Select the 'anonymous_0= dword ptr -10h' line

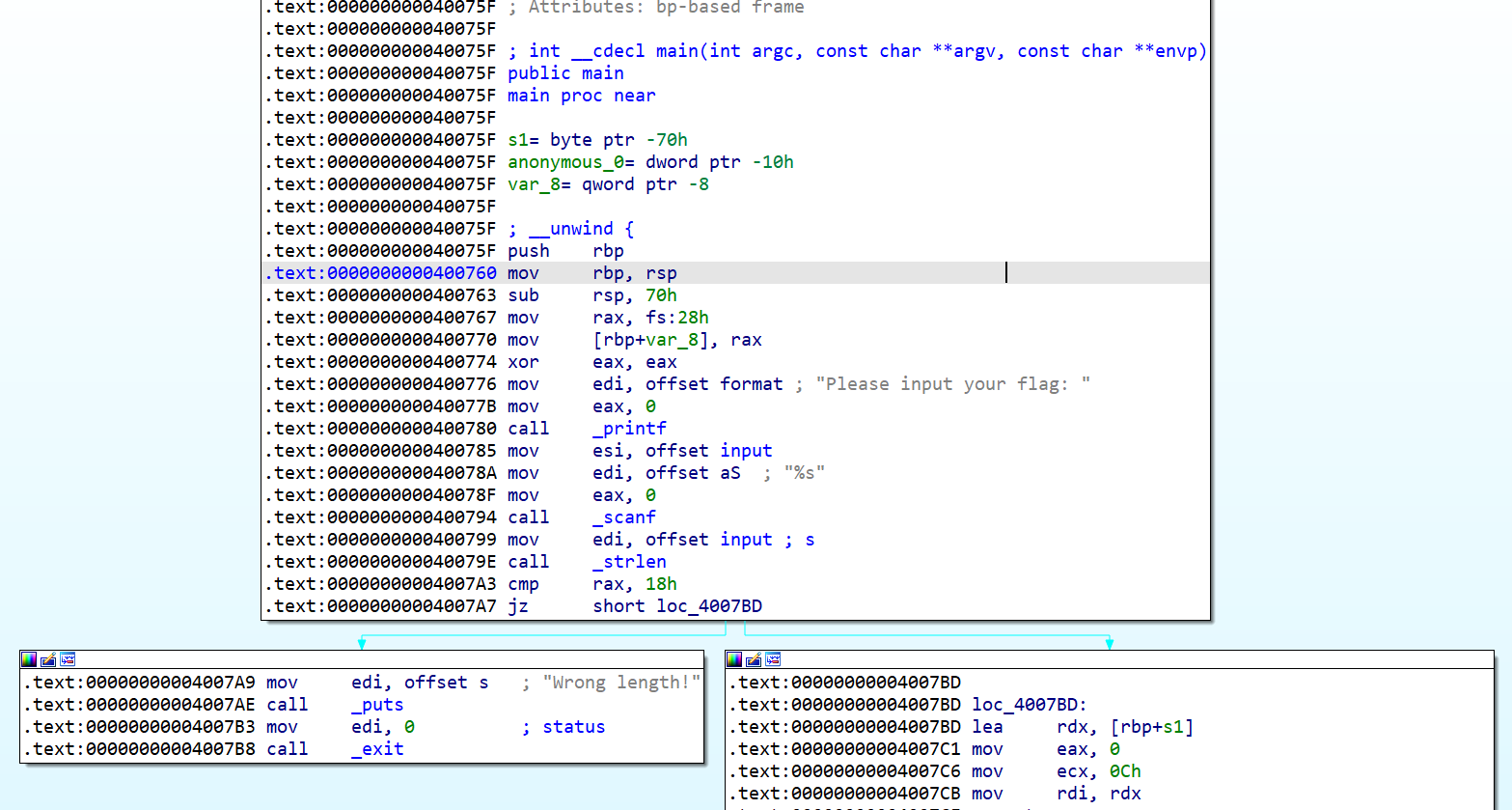[651, 162]
